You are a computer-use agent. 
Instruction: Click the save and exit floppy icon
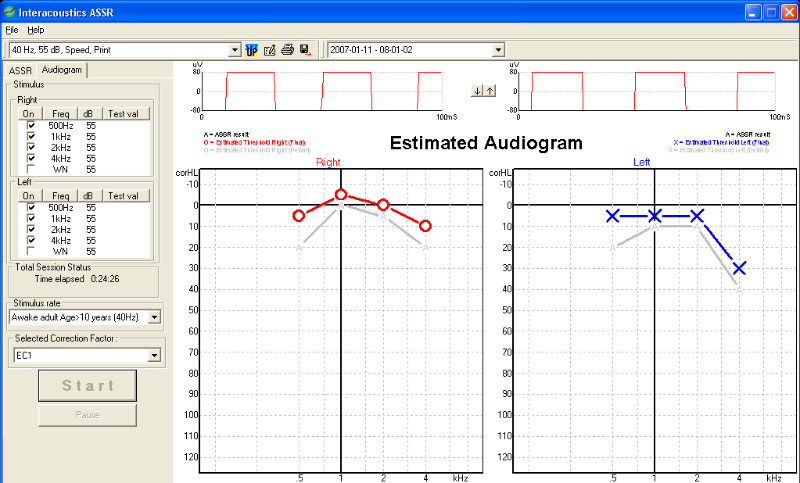click(x=304, y=50)
